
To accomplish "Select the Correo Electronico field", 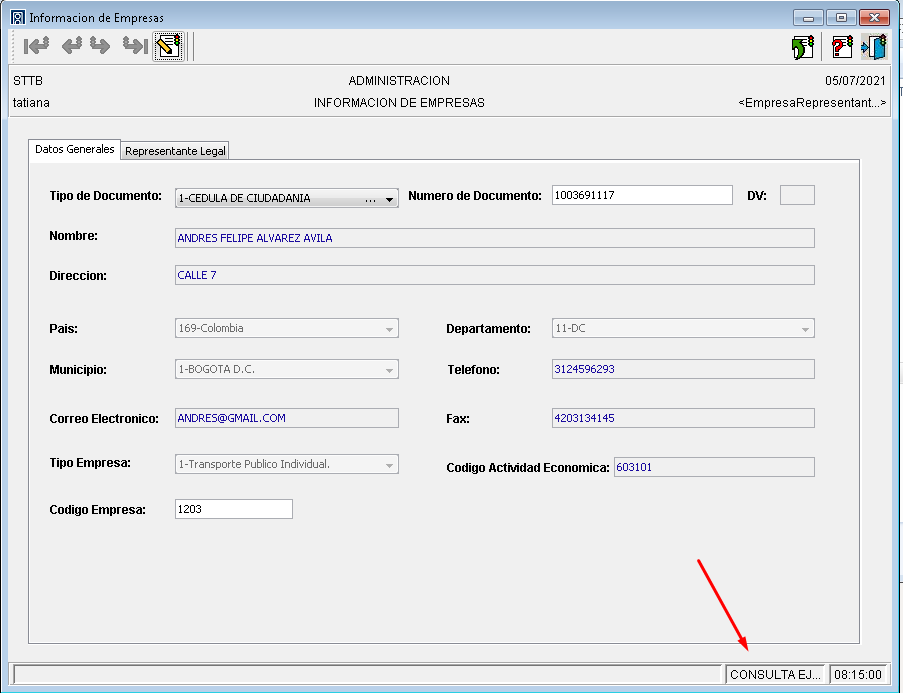I will [x=286, y=418].
